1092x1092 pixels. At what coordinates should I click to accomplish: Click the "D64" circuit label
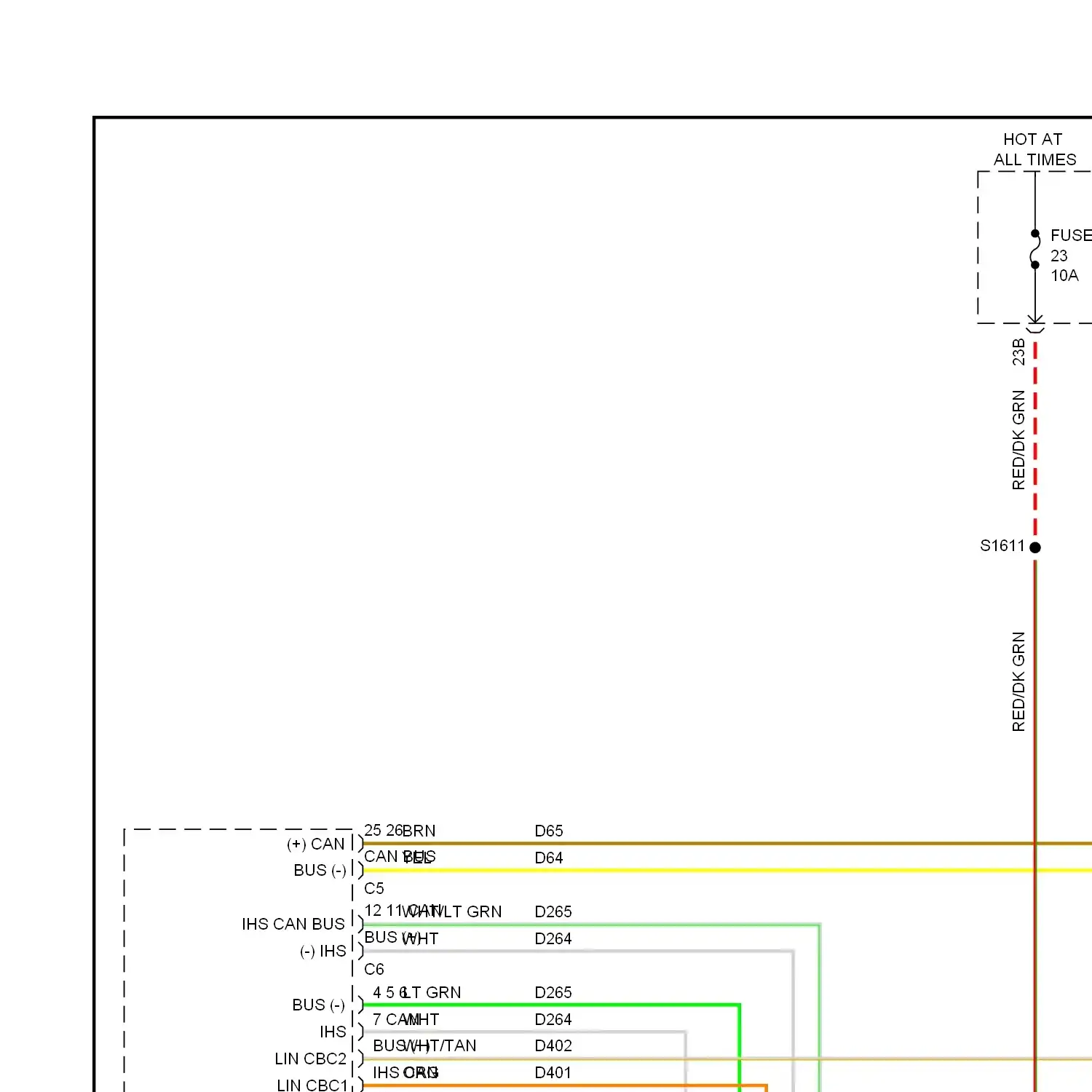[x=549, y=858]
